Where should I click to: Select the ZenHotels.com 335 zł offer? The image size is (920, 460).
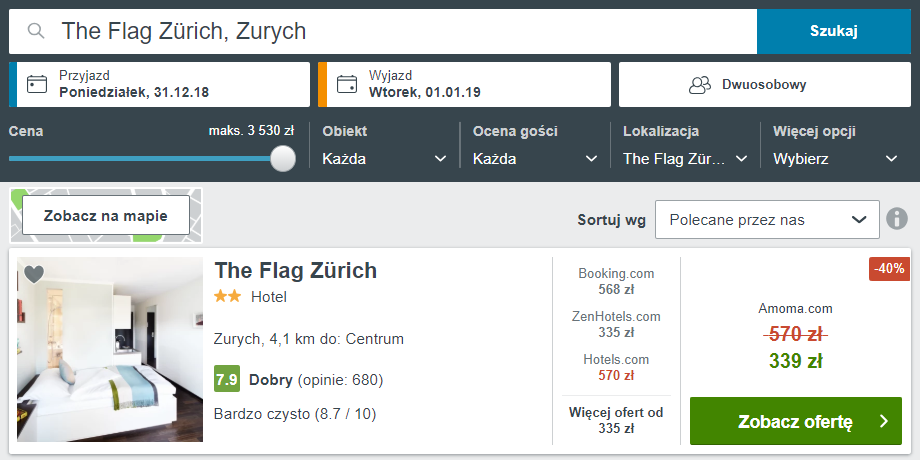click(x=616, y=324)
